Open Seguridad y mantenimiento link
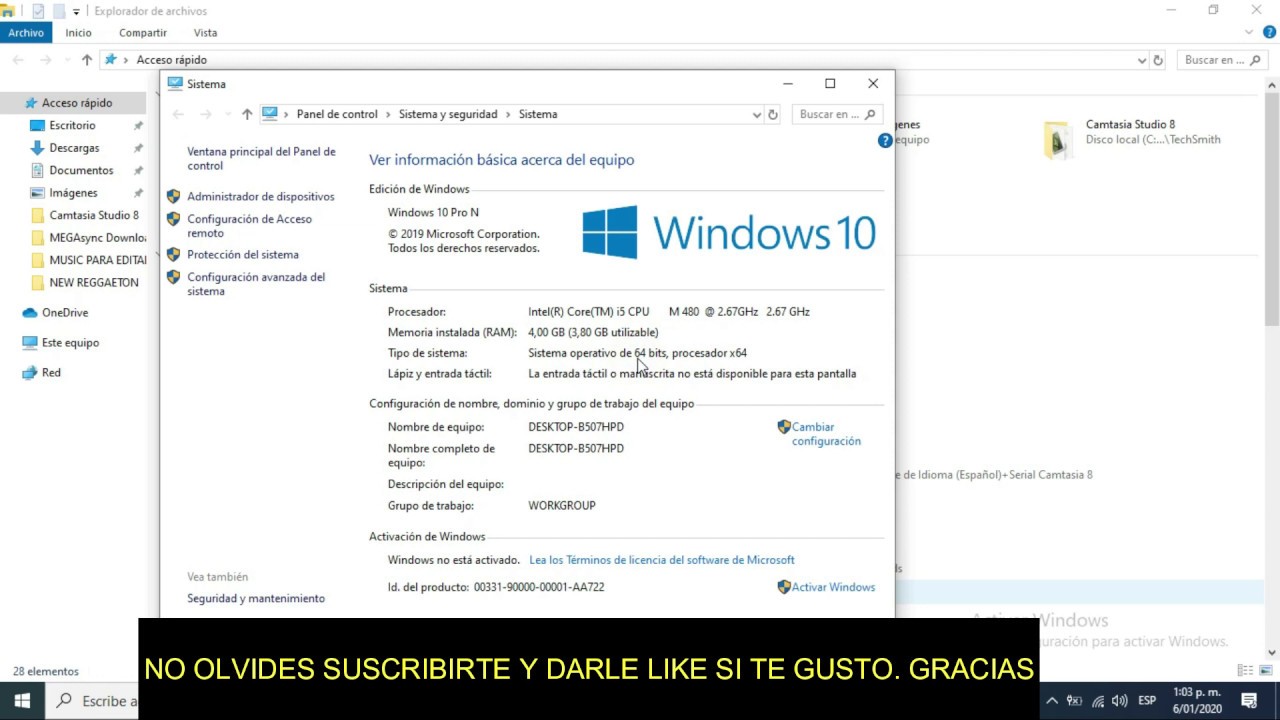The height and width of the screenshot is (720, 1280). [x=256, y=598]
